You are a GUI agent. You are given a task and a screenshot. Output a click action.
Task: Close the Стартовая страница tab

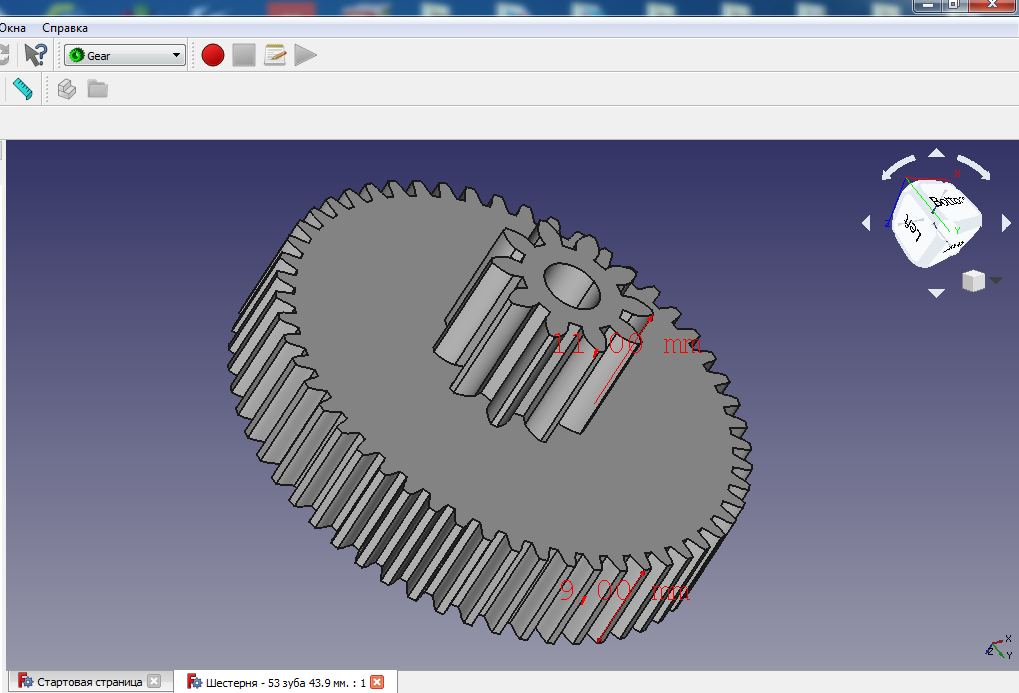pyautogui.click(x=154, y=682)
